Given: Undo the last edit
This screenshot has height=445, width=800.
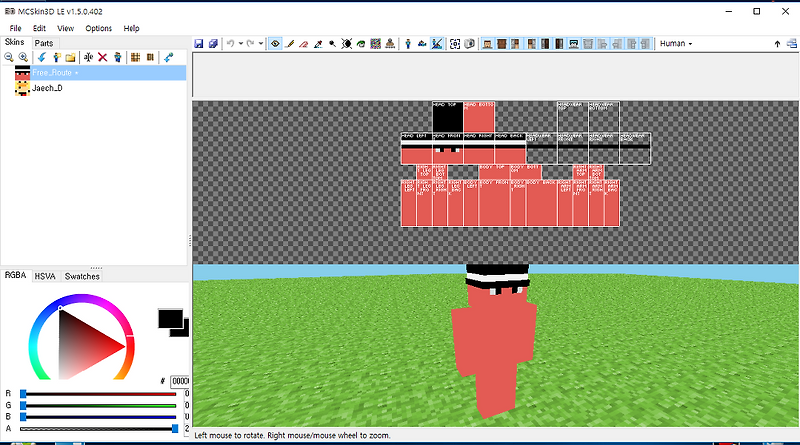Looking at the screenshot, I should coord(231,44).
